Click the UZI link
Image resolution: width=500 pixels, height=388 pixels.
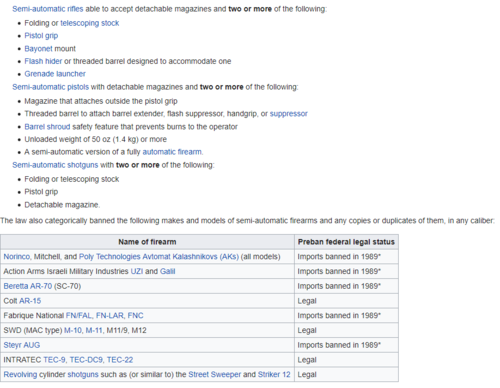point(137,271)
